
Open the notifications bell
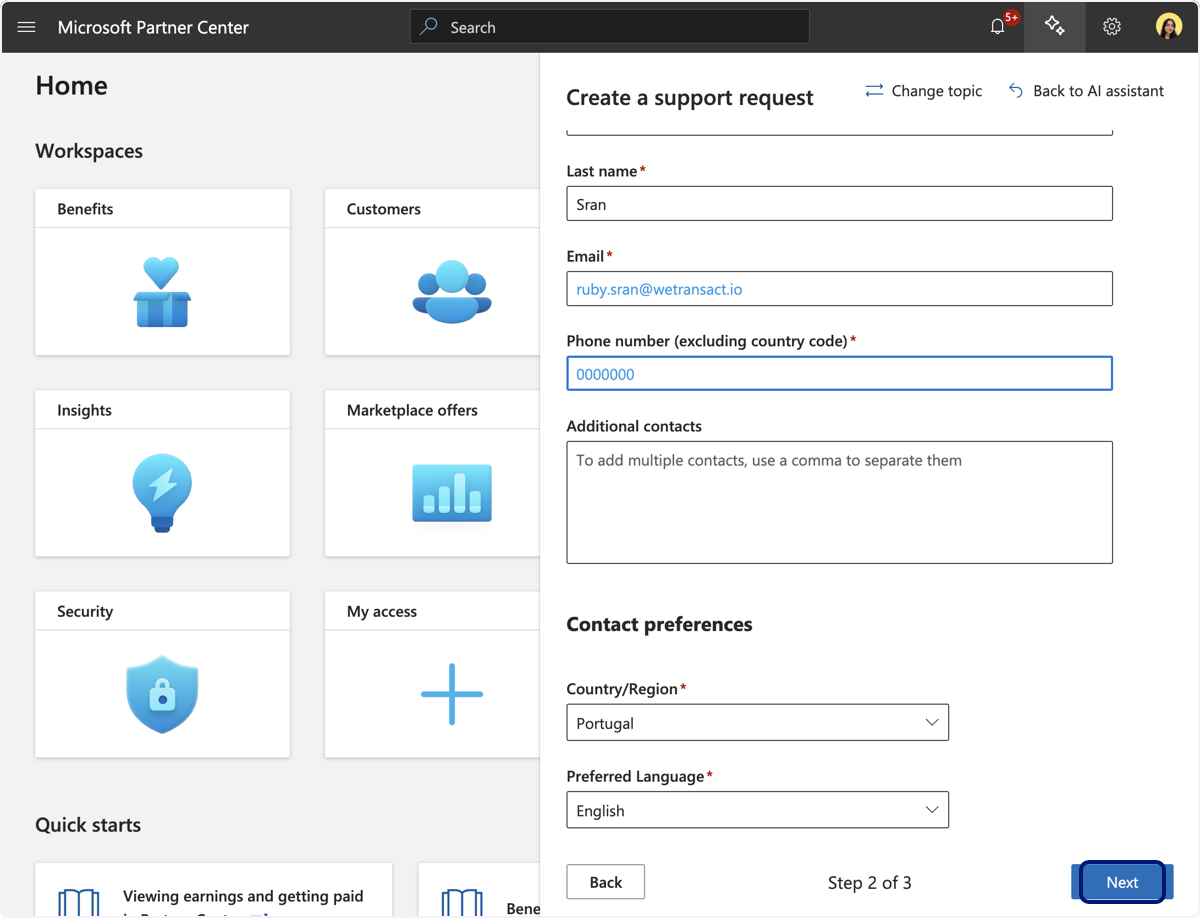[x=998, y=27]
